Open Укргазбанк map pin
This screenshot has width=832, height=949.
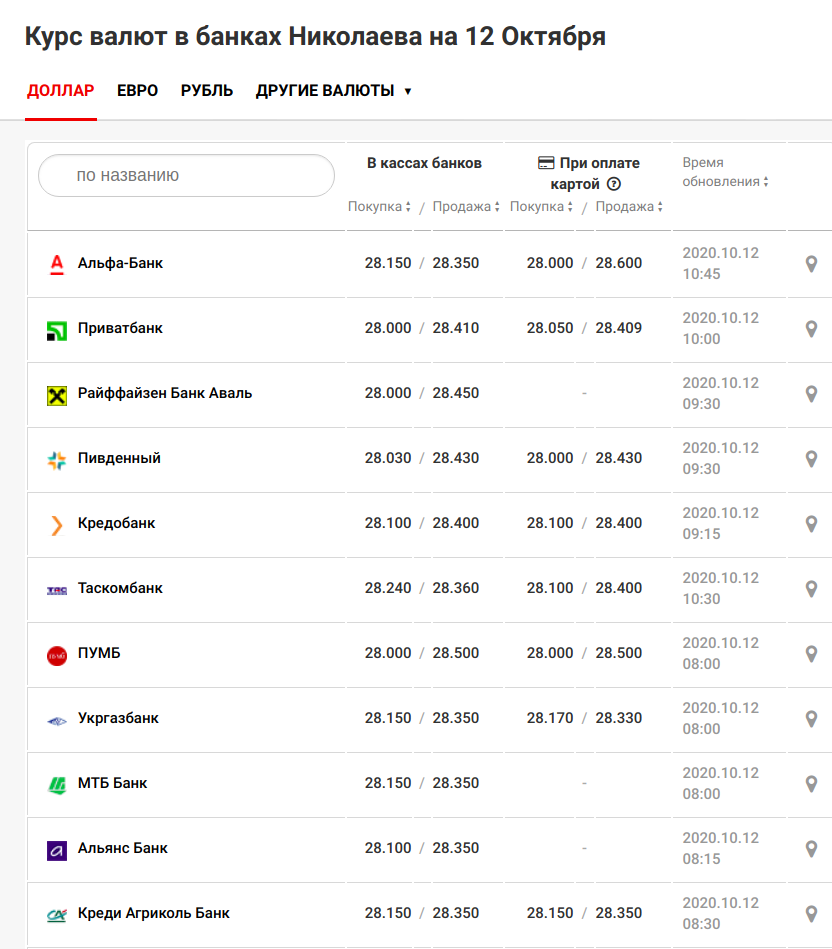(x=811, y=719)
